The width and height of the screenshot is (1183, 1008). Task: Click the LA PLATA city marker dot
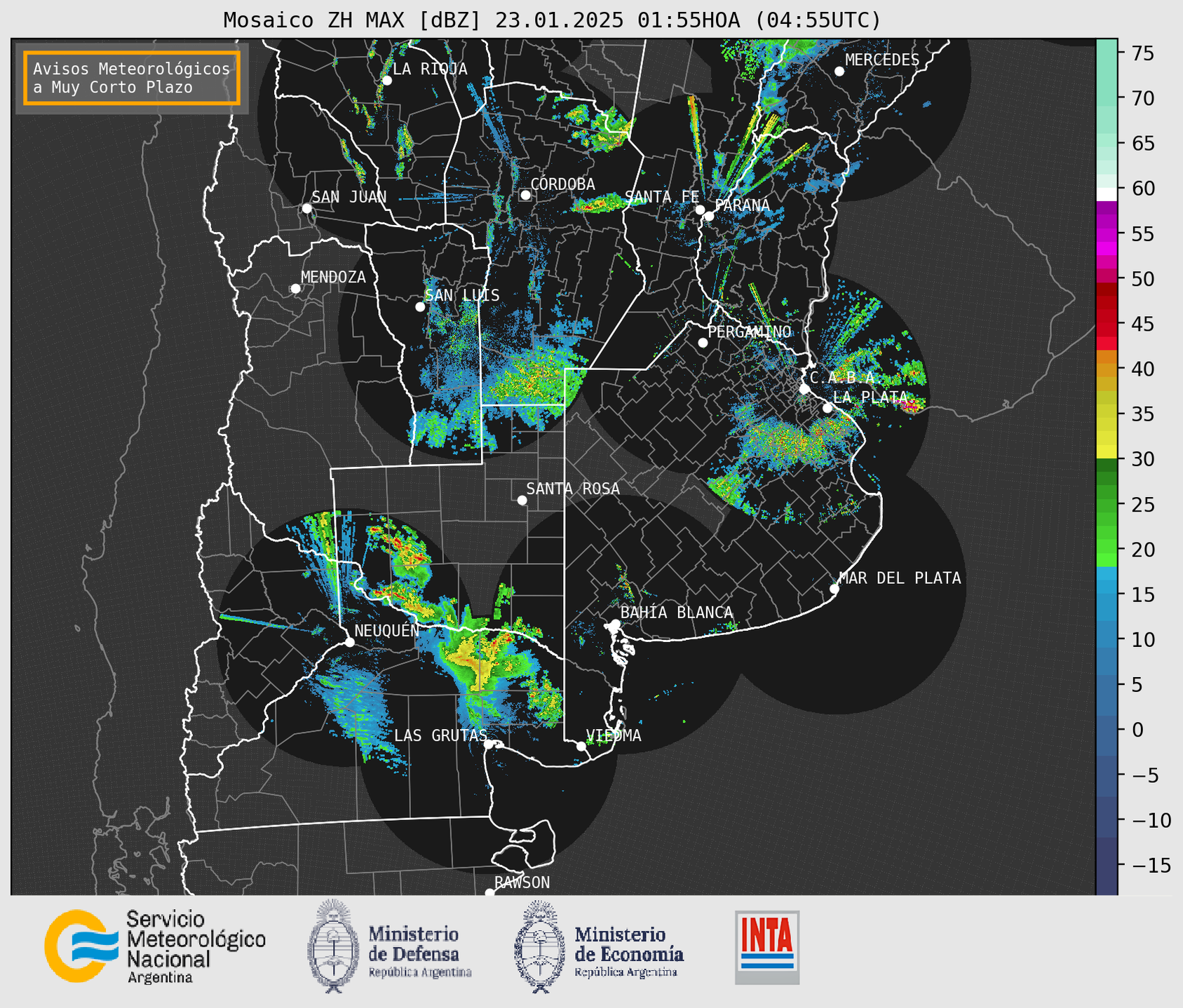827,408
